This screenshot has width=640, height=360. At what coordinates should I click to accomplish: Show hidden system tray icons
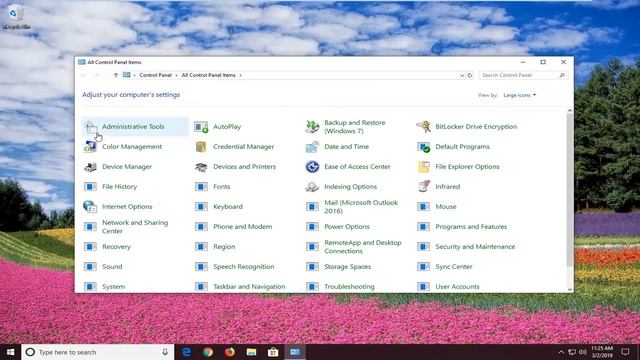[561, 352]
